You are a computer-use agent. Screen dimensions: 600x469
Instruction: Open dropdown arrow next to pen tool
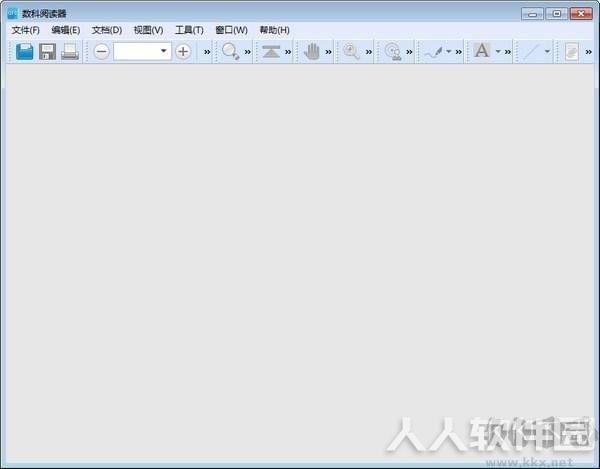pos(448,51)
